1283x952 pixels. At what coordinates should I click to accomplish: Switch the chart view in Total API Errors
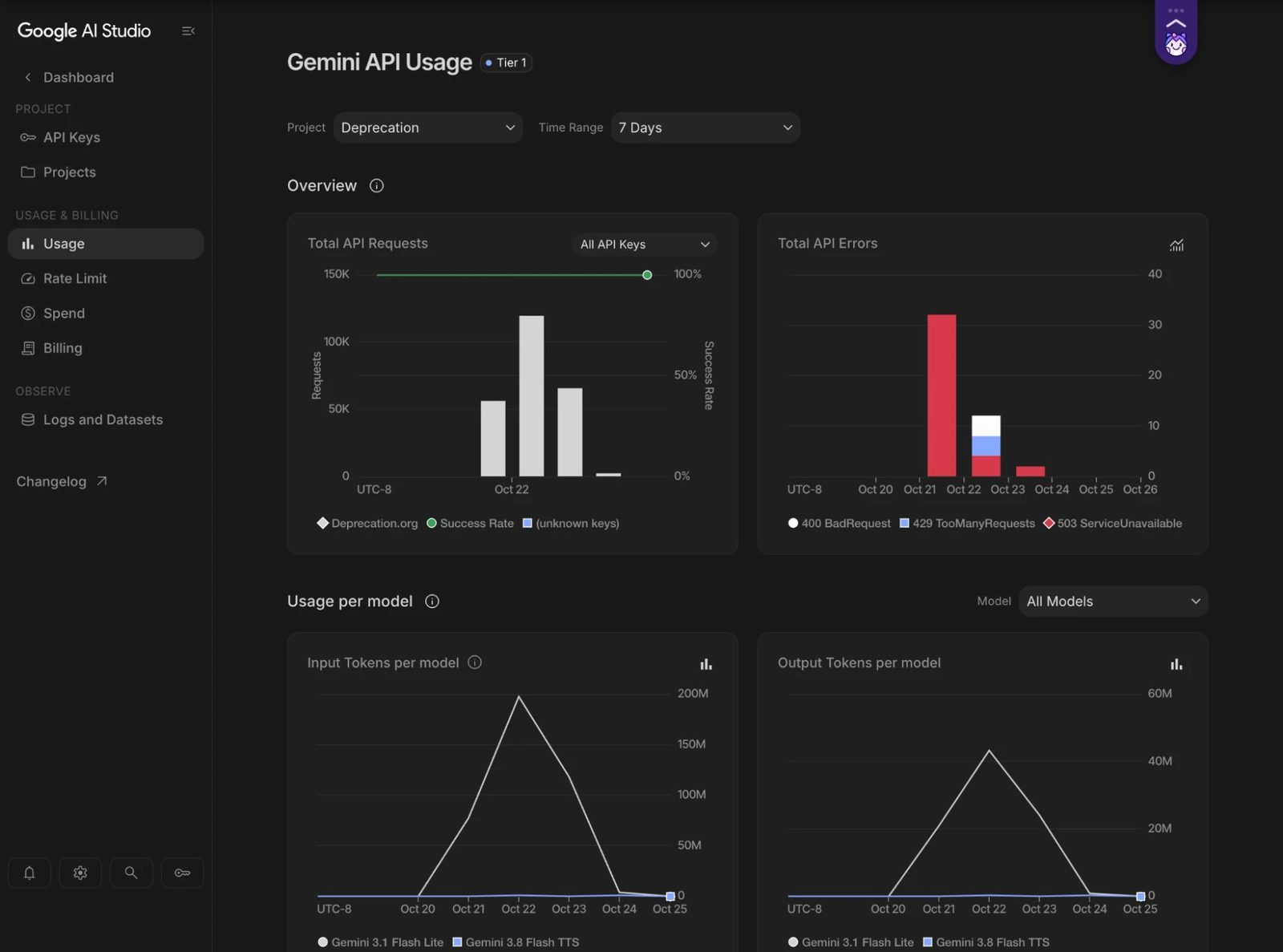1176,245
